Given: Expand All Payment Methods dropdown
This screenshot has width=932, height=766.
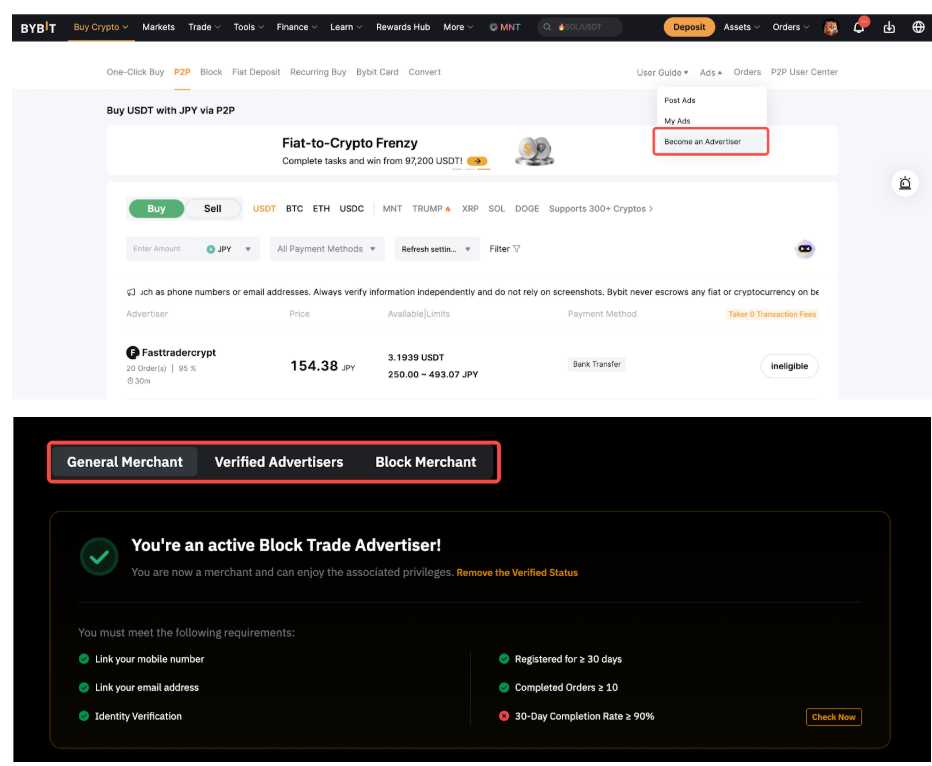Looking at the screenshot, I should [327, 249].
